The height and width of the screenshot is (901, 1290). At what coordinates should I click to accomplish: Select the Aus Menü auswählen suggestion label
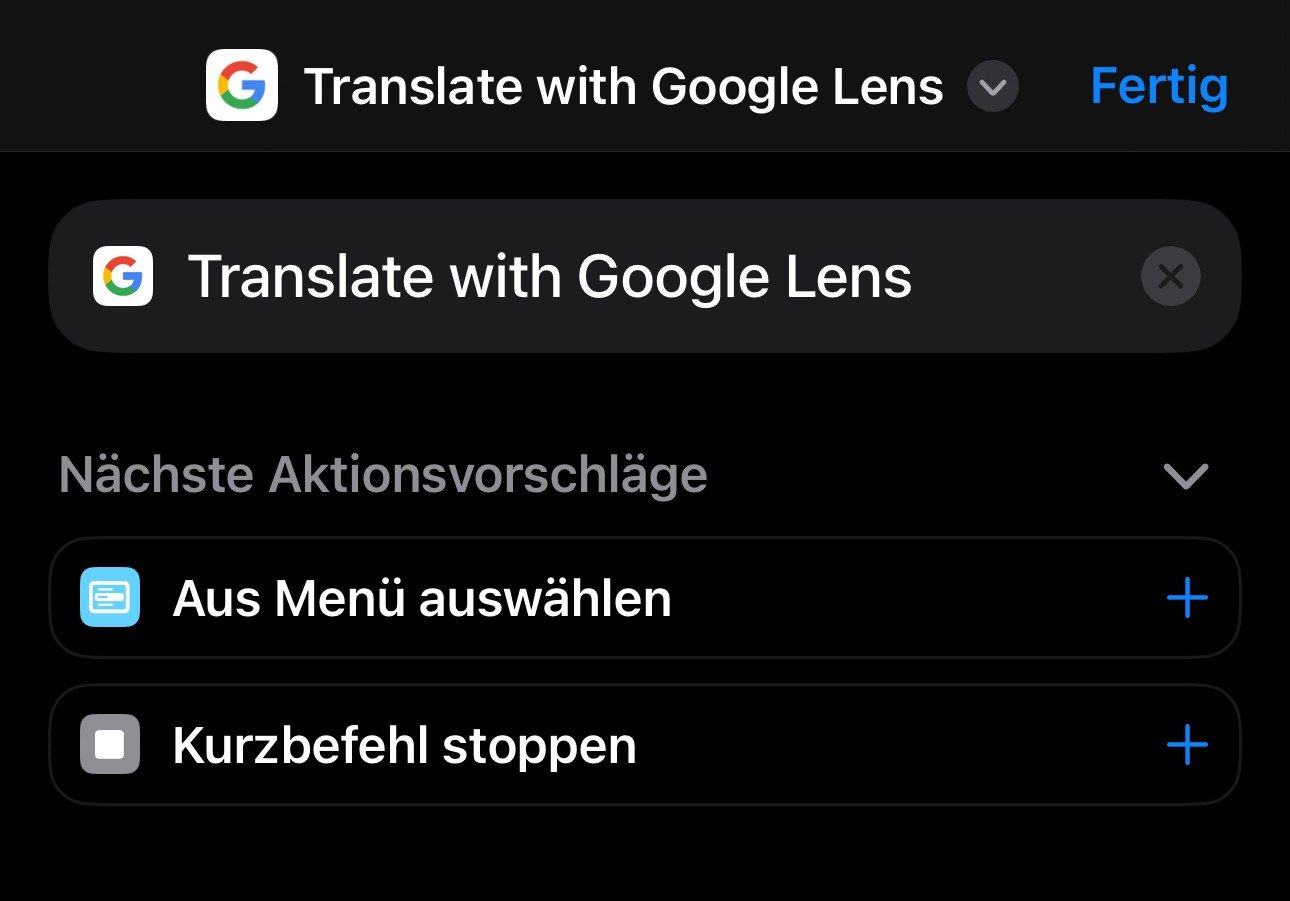pyautogui.click(x=421, y=598)
